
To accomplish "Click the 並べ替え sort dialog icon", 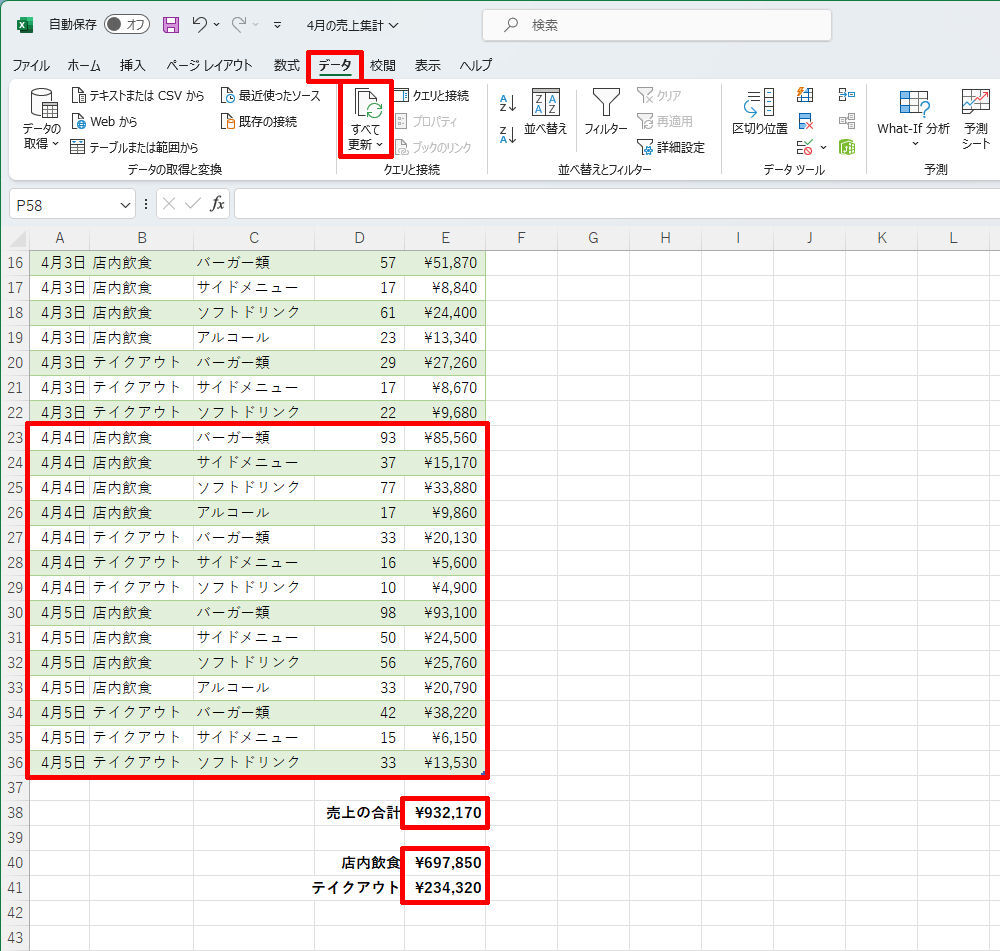I will coord(545,112).
